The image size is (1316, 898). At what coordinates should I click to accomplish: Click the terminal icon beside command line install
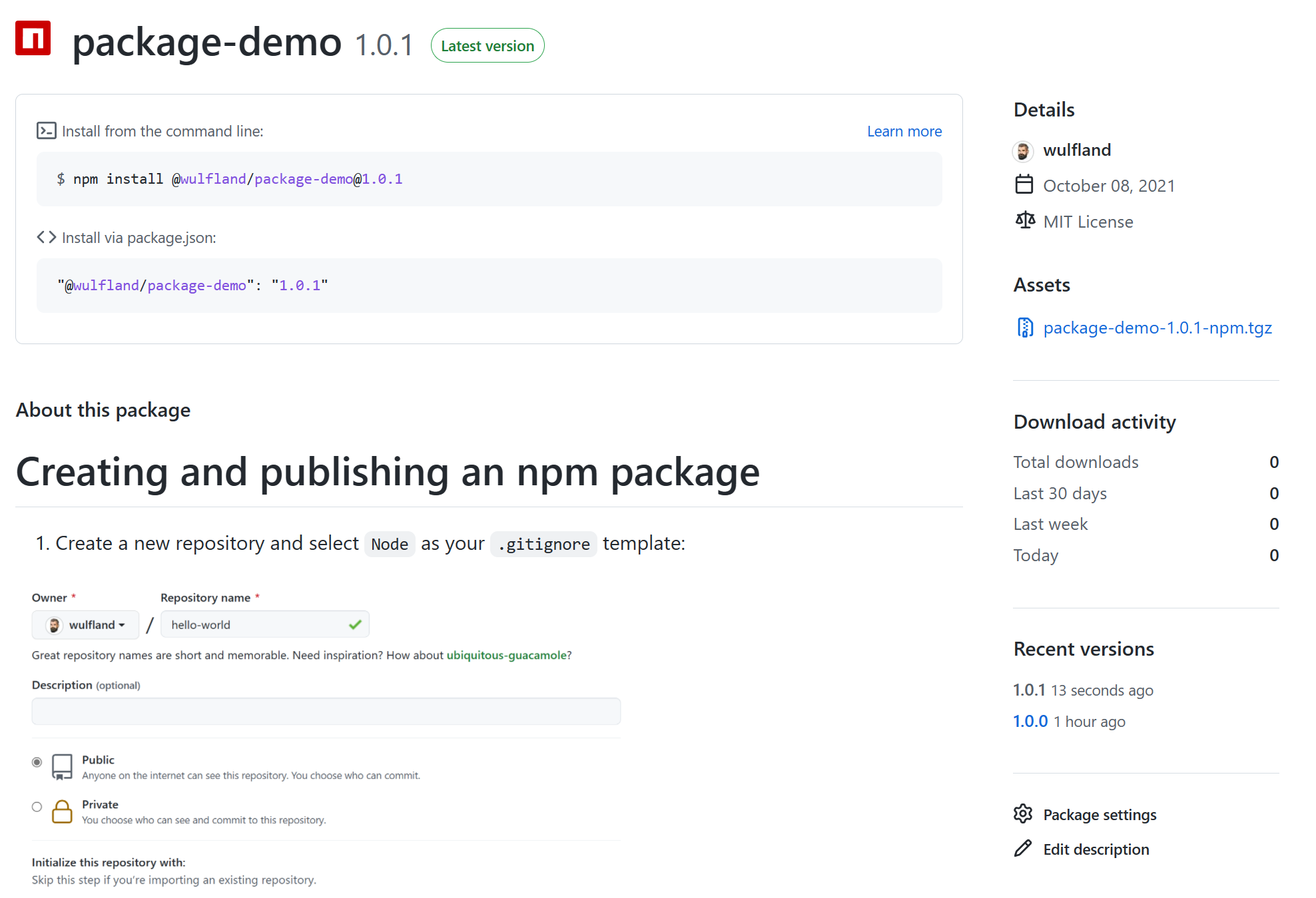coord(47,130)
